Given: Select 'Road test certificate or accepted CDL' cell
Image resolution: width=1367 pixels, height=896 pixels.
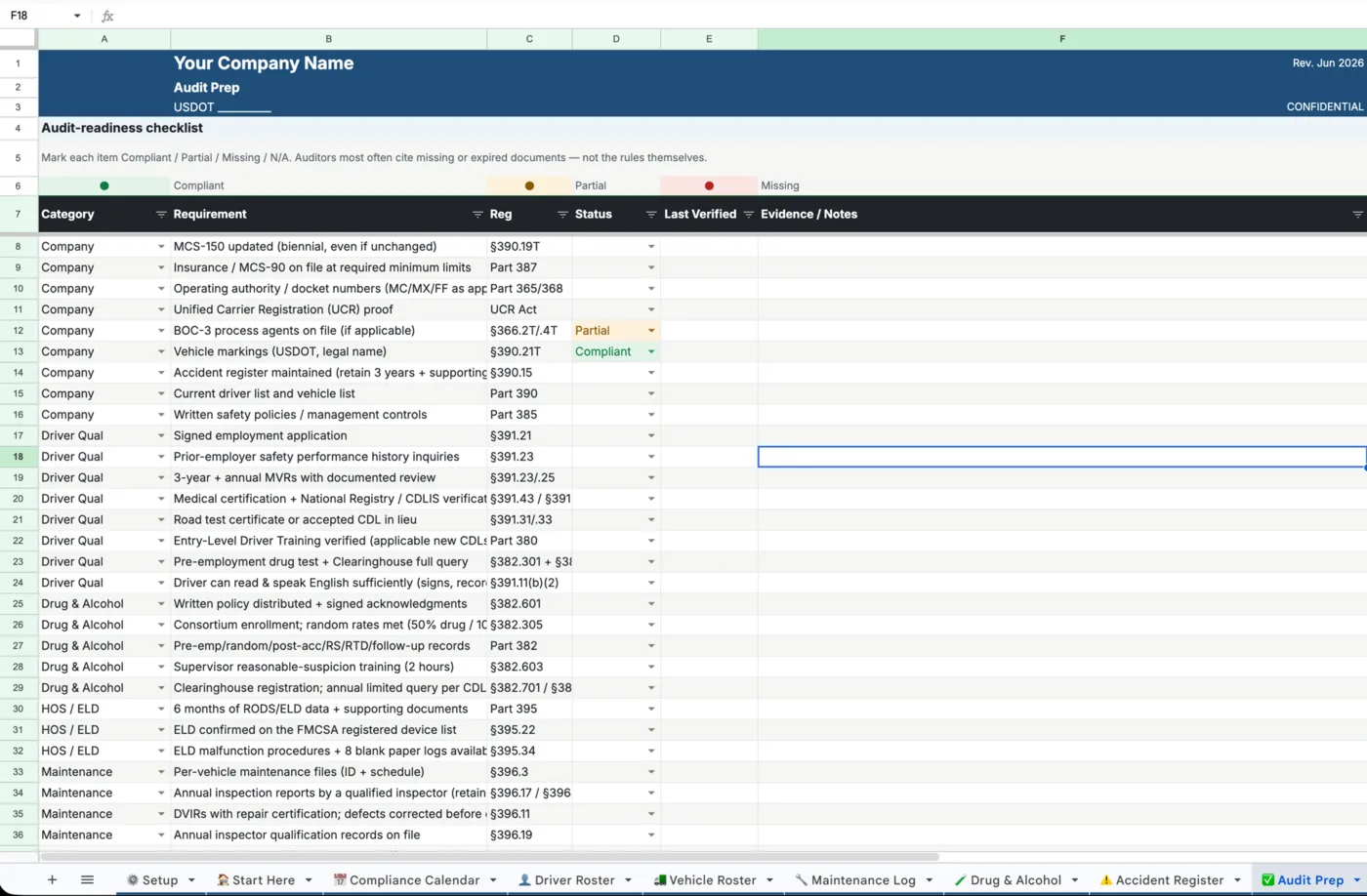Looking at the screenshot, I should [x=329, y=520].
